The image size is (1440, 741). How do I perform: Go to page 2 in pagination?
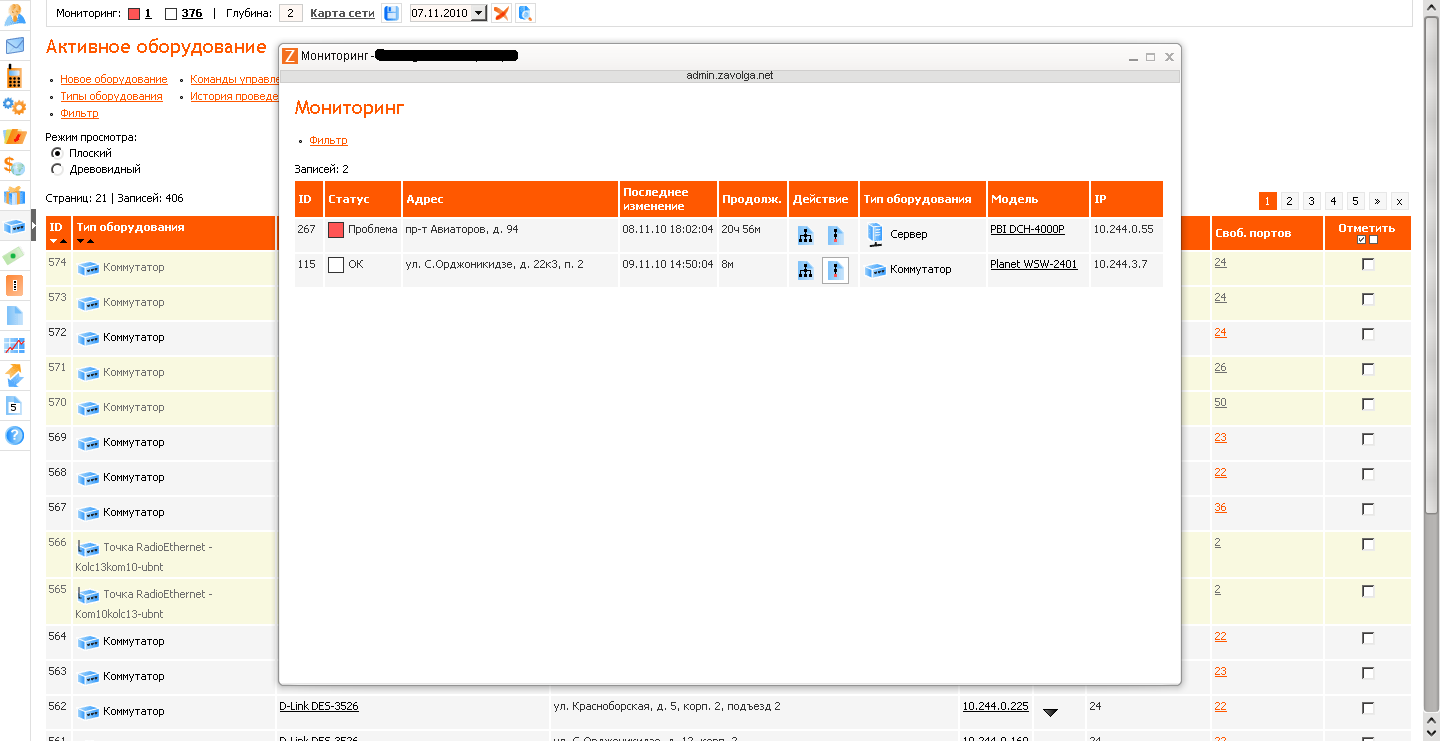[1290, 201]
